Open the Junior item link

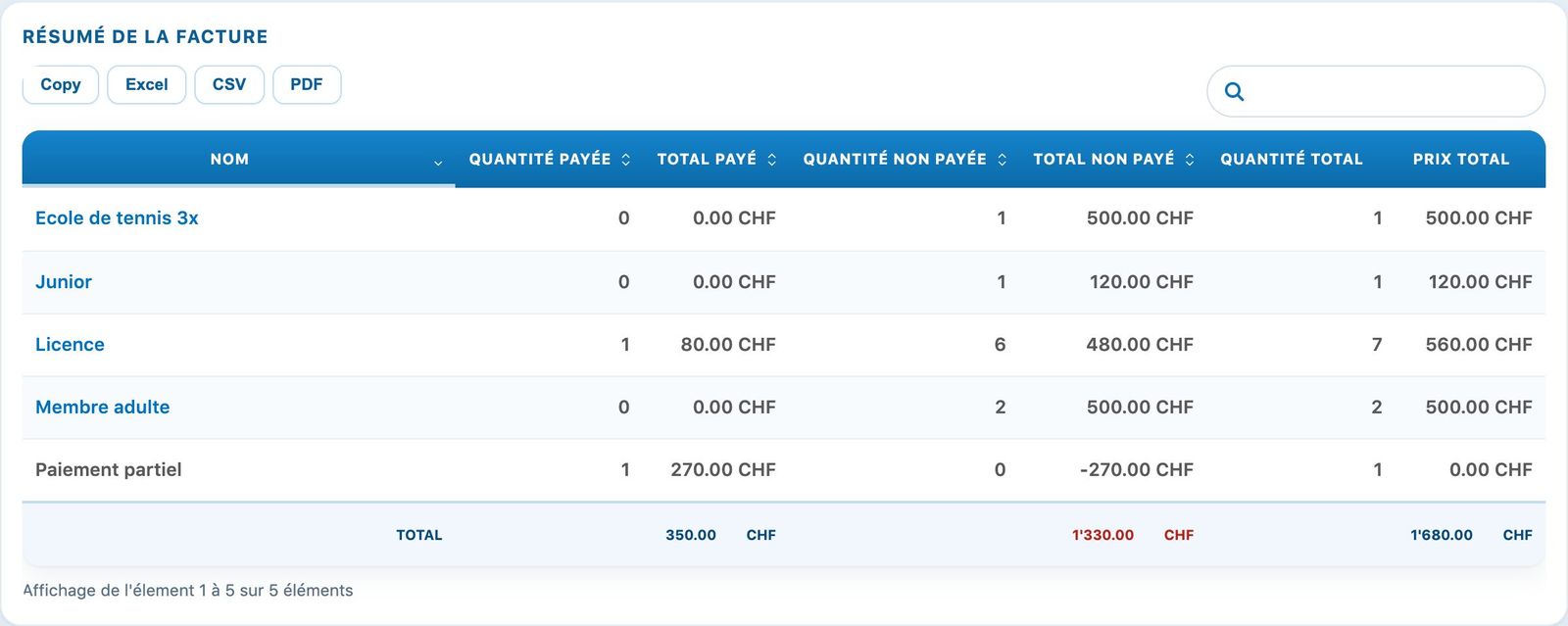(64, 282)
